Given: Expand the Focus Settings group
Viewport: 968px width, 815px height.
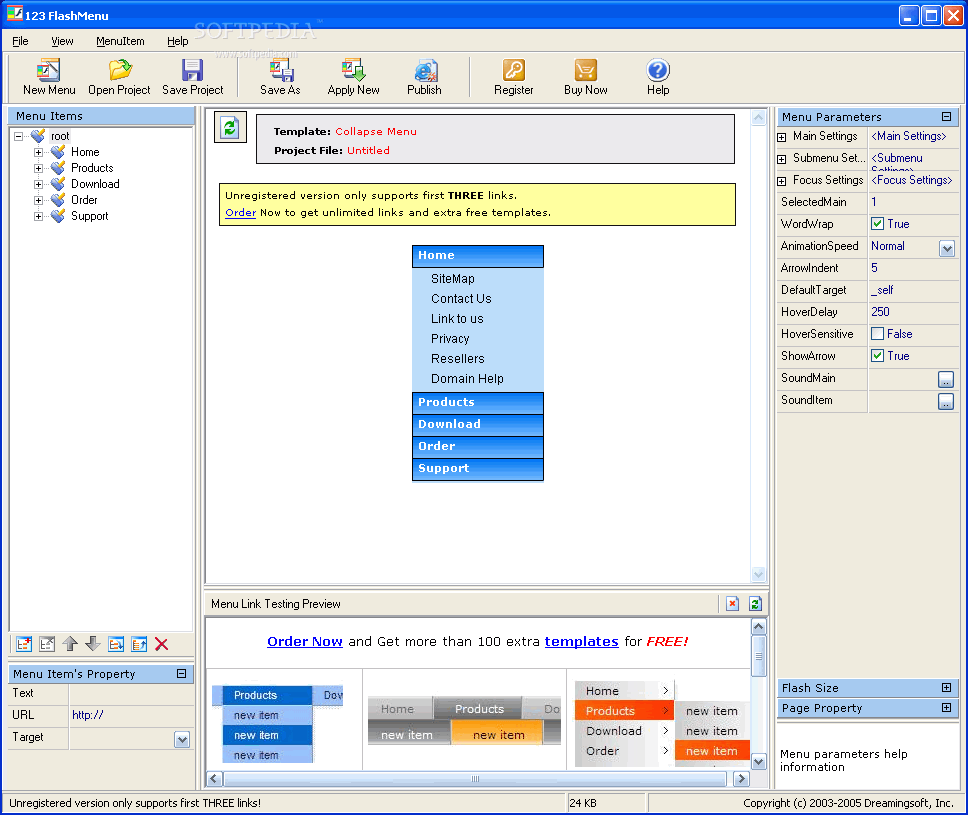Looking at the screenshot, I should [782, 181].
